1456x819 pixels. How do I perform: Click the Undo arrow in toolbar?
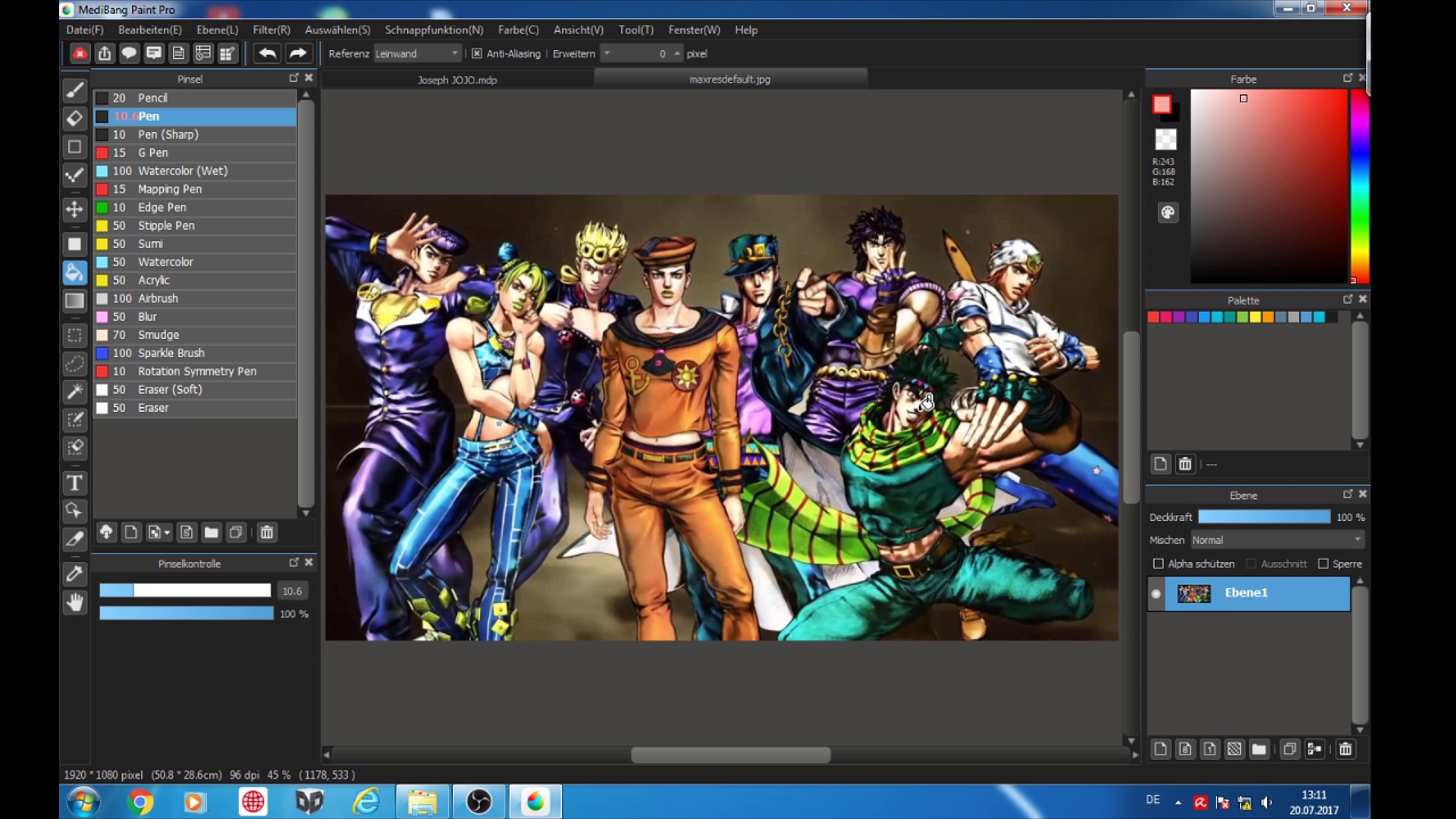(x=267, y=53)
